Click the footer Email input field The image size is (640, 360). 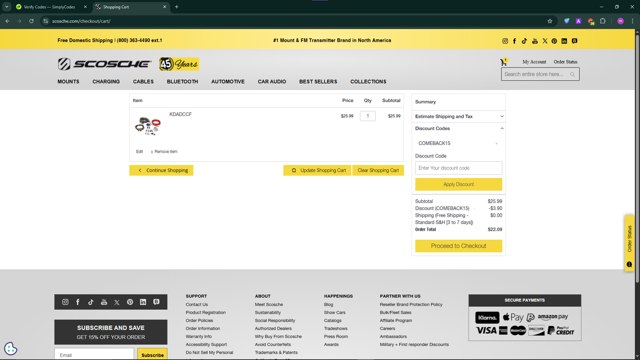point(94,355)
